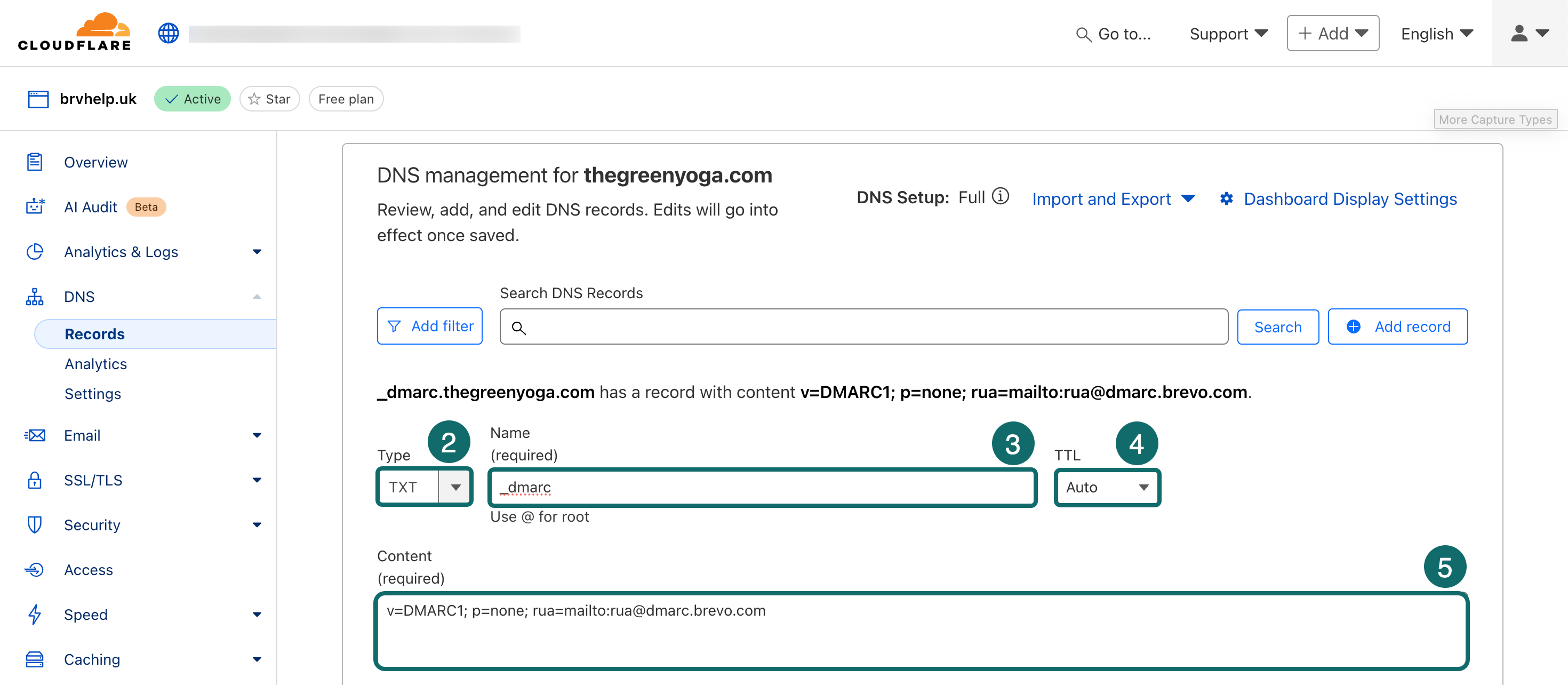Click the Speed lightning bolt icon
Screen dimensions: 1568x685
tap(35, 615)
